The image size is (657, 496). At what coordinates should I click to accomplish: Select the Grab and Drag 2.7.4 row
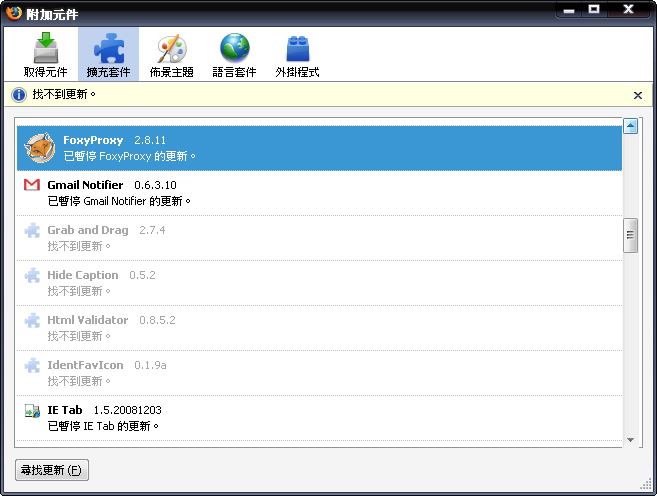[x=319, y=238]
